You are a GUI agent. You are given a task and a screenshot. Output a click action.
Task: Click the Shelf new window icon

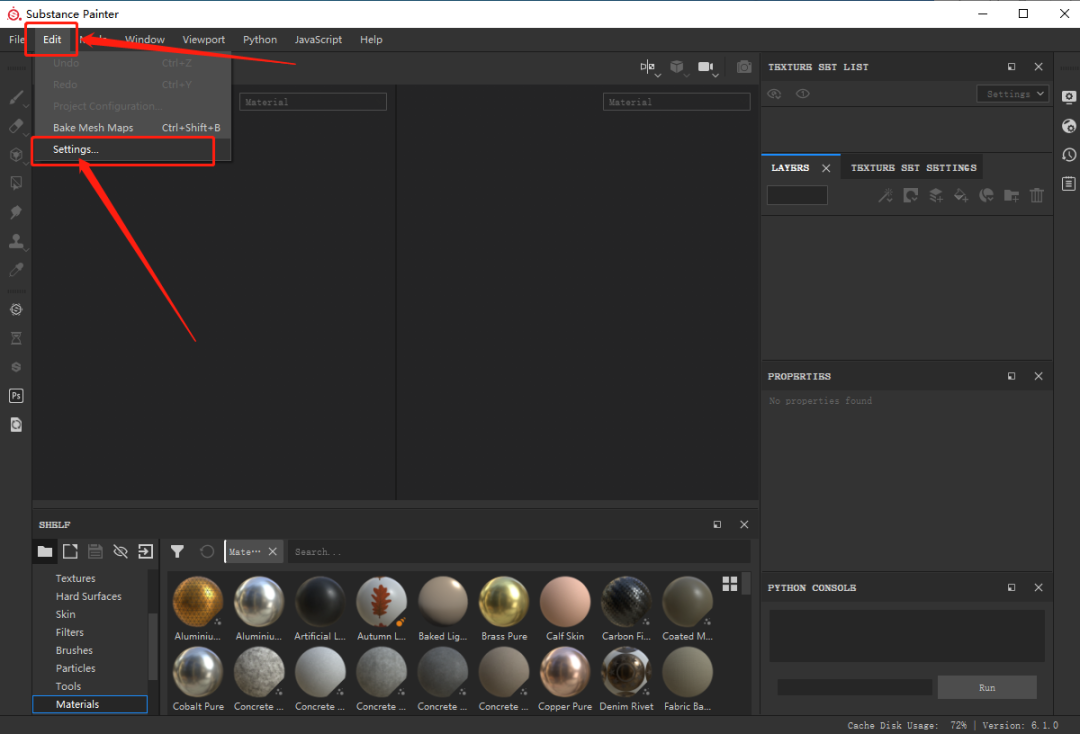pyautogui.click(x=70, y=552)
